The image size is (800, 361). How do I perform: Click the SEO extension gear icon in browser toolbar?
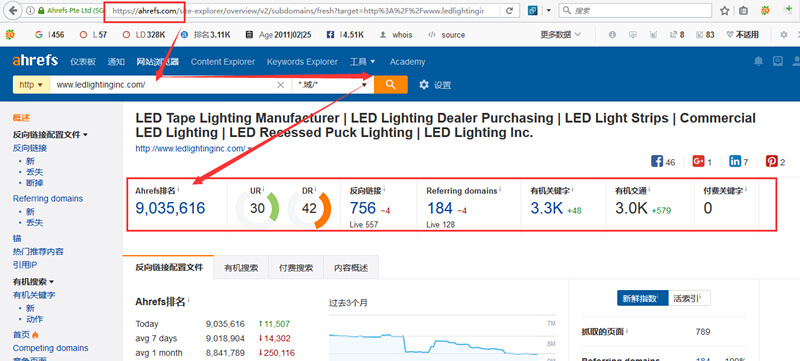tap(765, 10)
